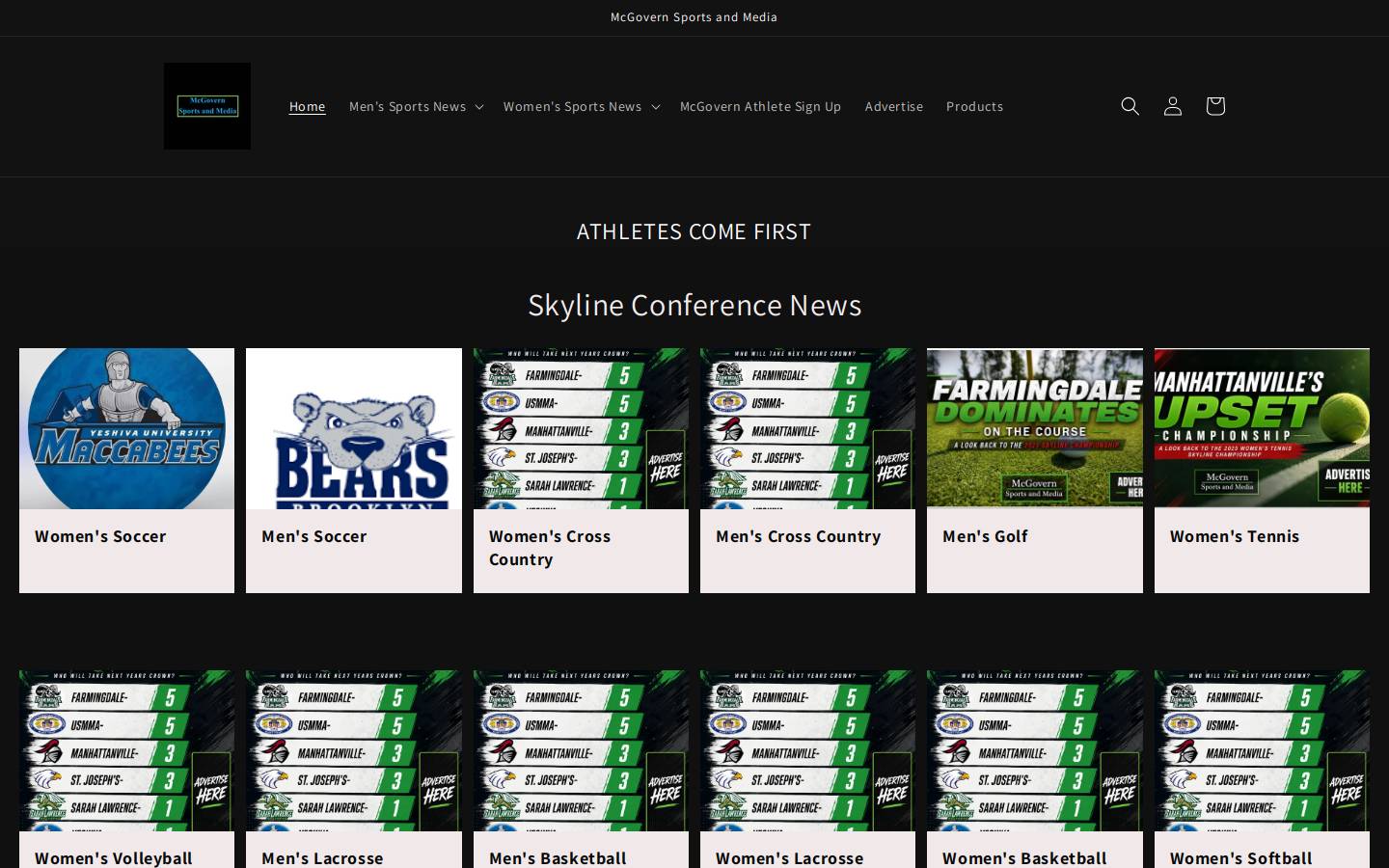Open the shopping cart icon

point(1215,106)
